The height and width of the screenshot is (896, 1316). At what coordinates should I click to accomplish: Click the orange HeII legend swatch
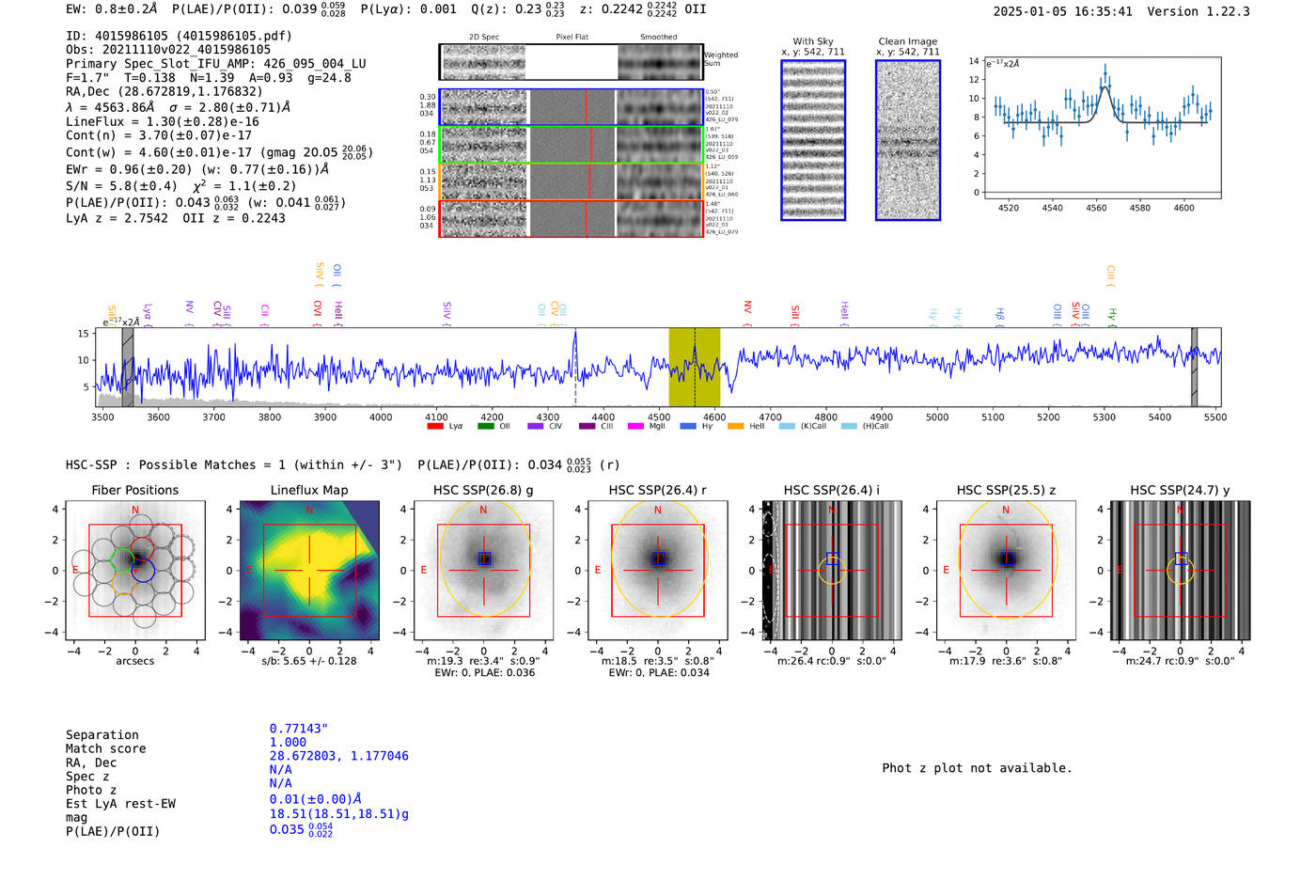(735, 426)
